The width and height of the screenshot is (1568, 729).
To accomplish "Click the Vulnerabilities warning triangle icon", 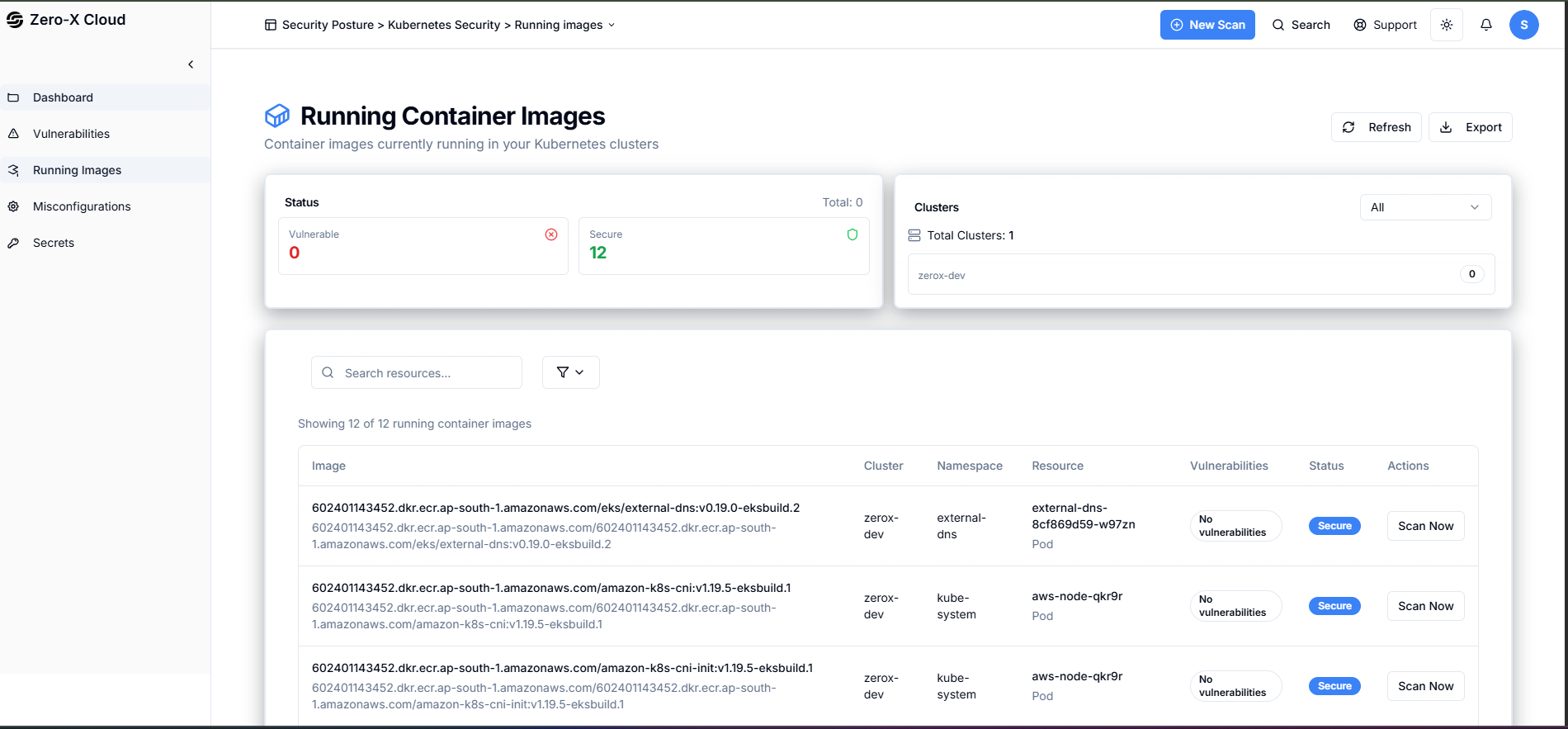I will point(13,134).
